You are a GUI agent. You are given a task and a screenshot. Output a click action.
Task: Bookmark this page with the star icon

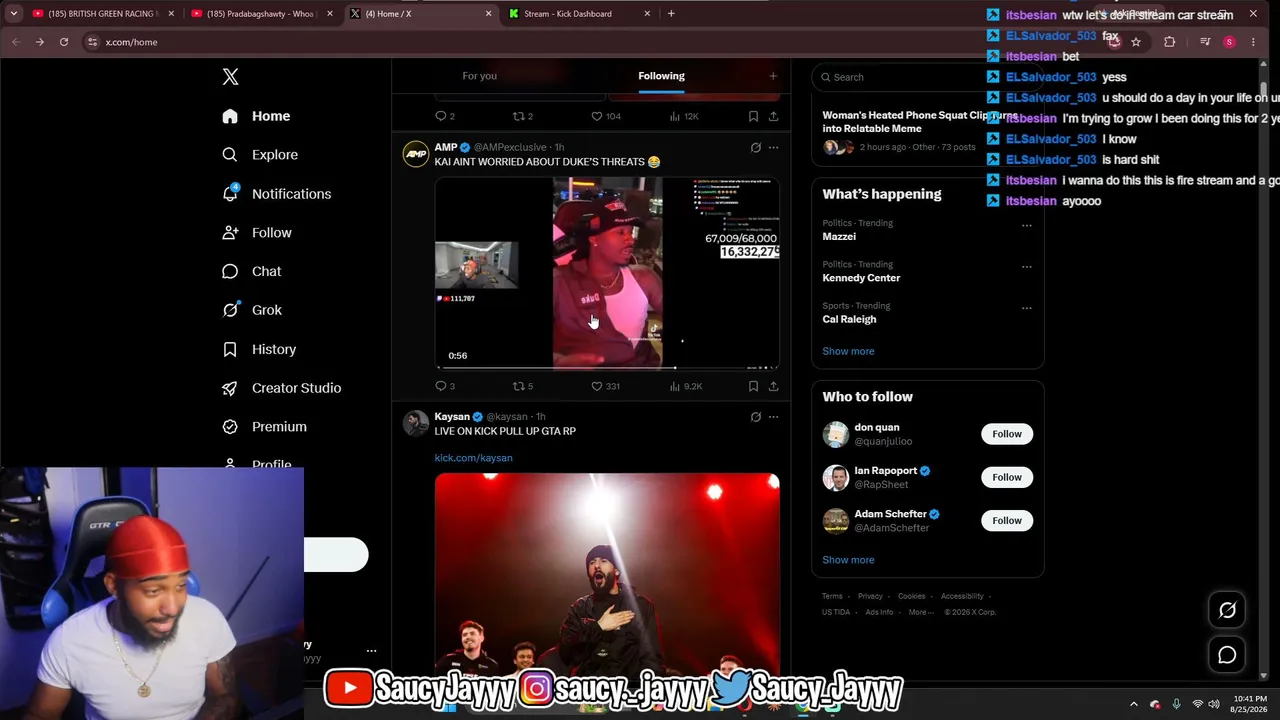(1136, 42)
